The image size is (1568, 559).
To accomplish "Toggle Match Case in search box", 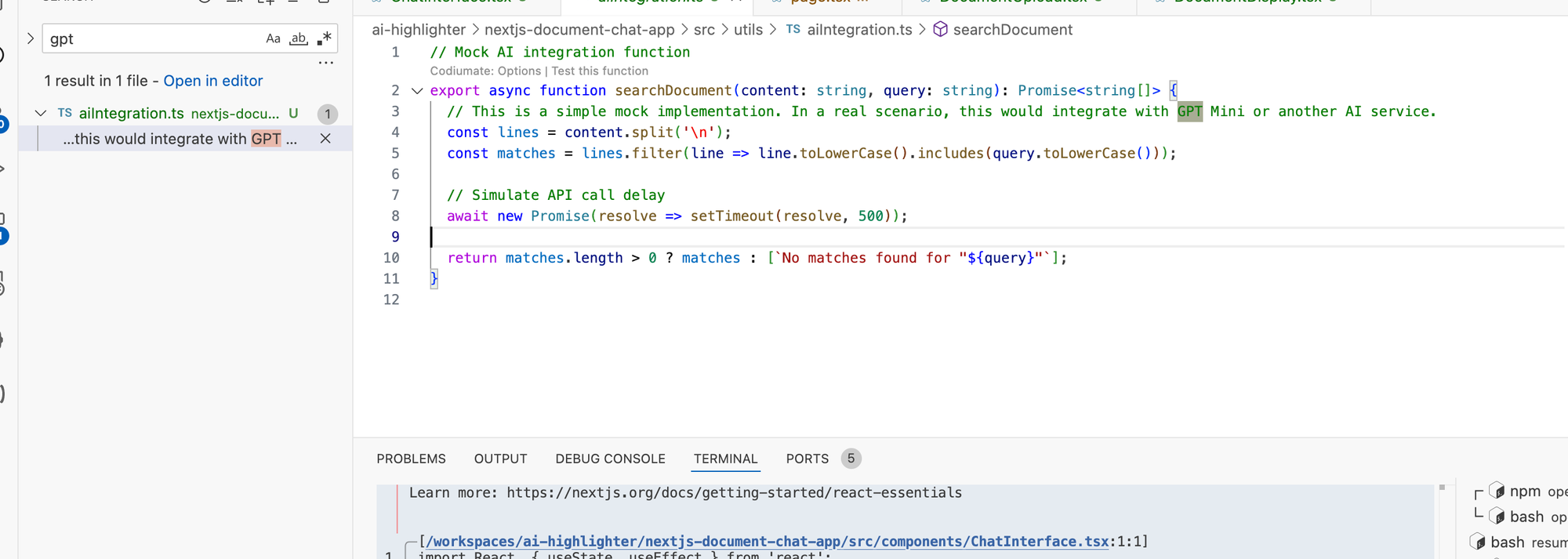I will [x=273, y=38].
